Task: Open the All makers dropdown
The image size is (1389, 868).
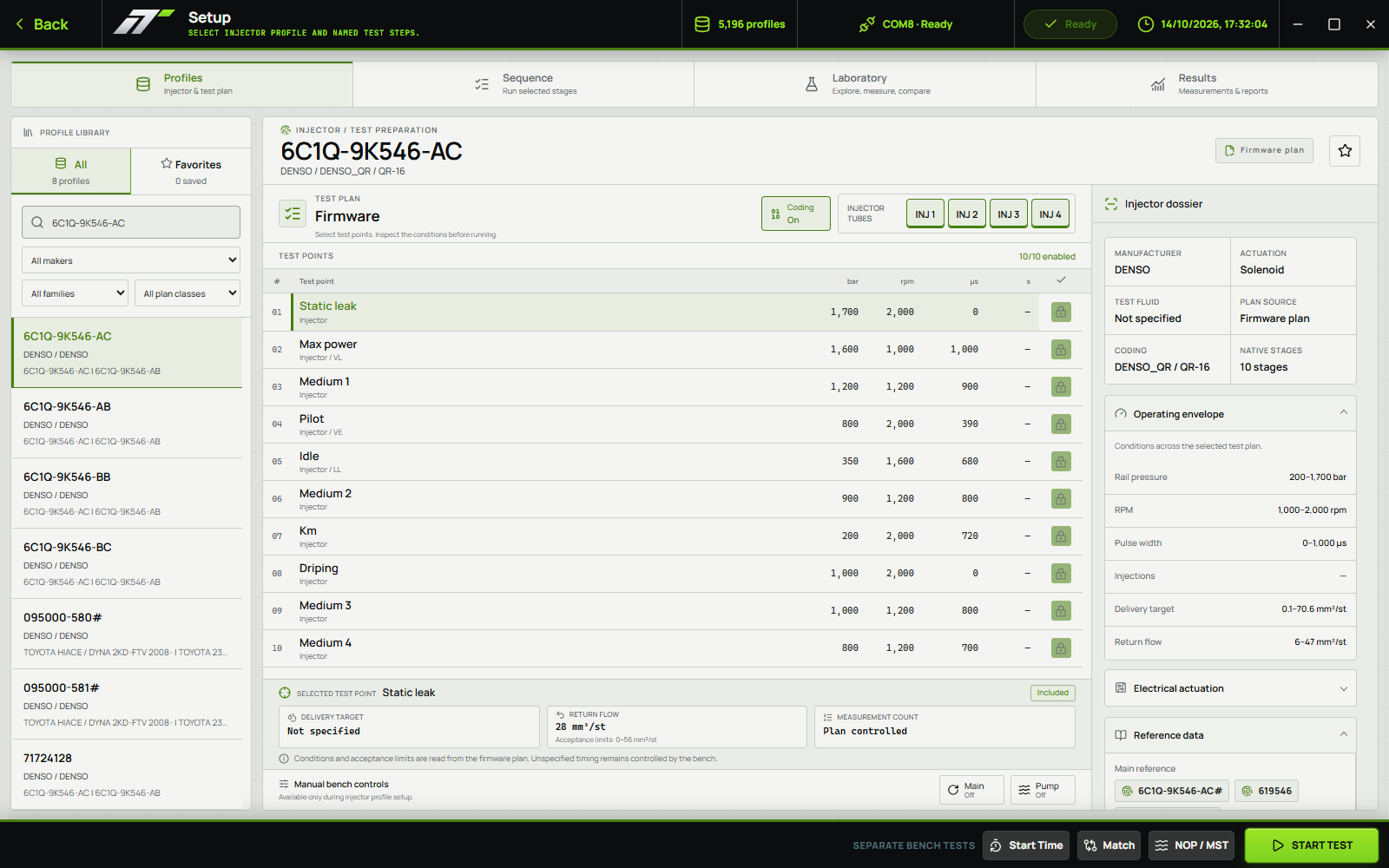Action: point(131,260)
